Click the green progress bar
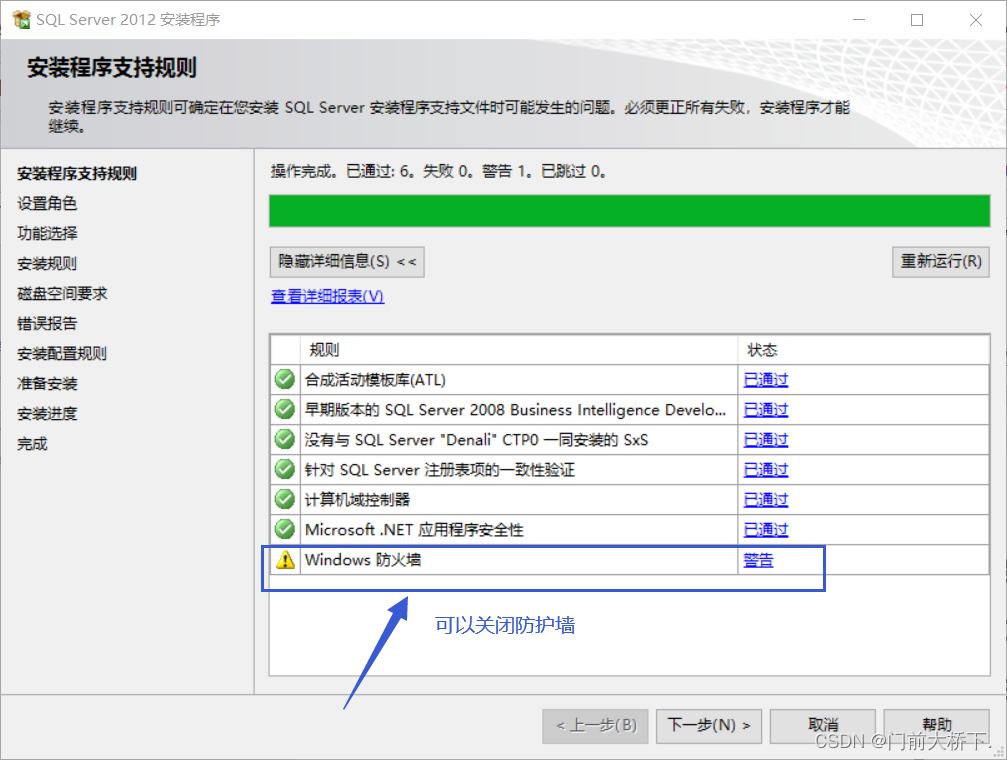1007x760 pixels. (629, 211)
